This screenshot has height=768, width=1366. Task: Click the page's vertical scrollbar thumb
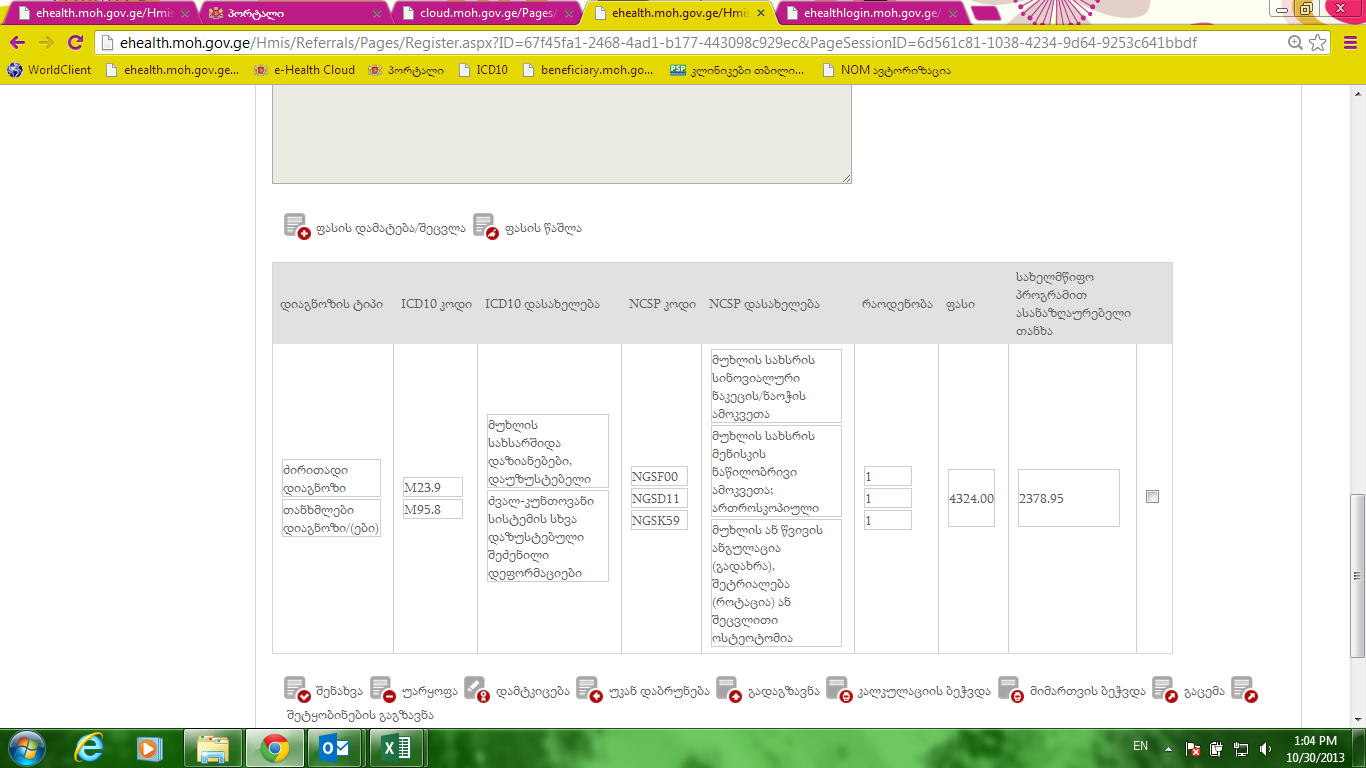pos(1357,575)
